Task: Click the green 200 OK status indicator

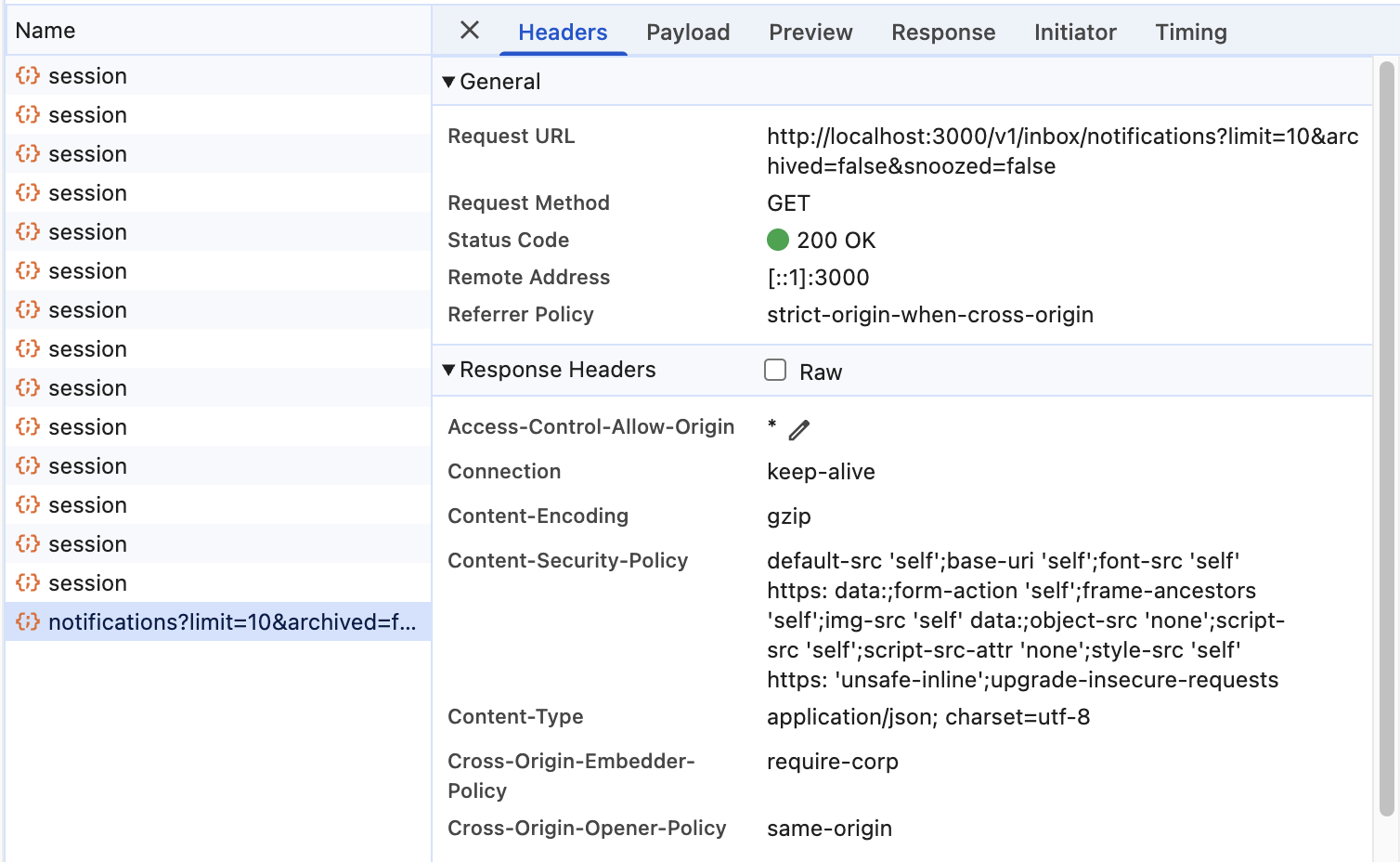Action: [x=778, y=241]
